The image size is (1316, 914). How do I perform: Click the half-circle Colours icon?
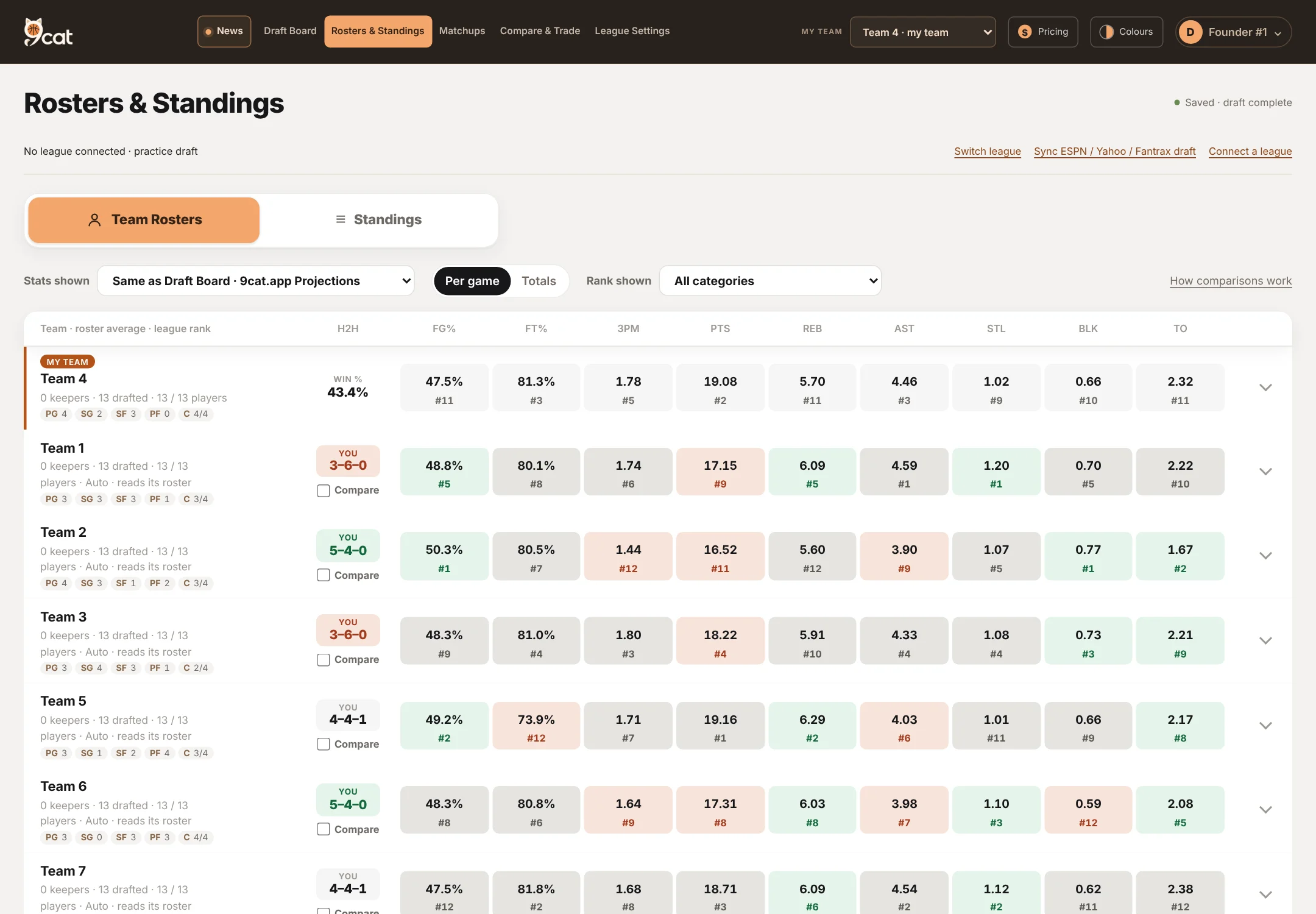[x=1106, y=32]
